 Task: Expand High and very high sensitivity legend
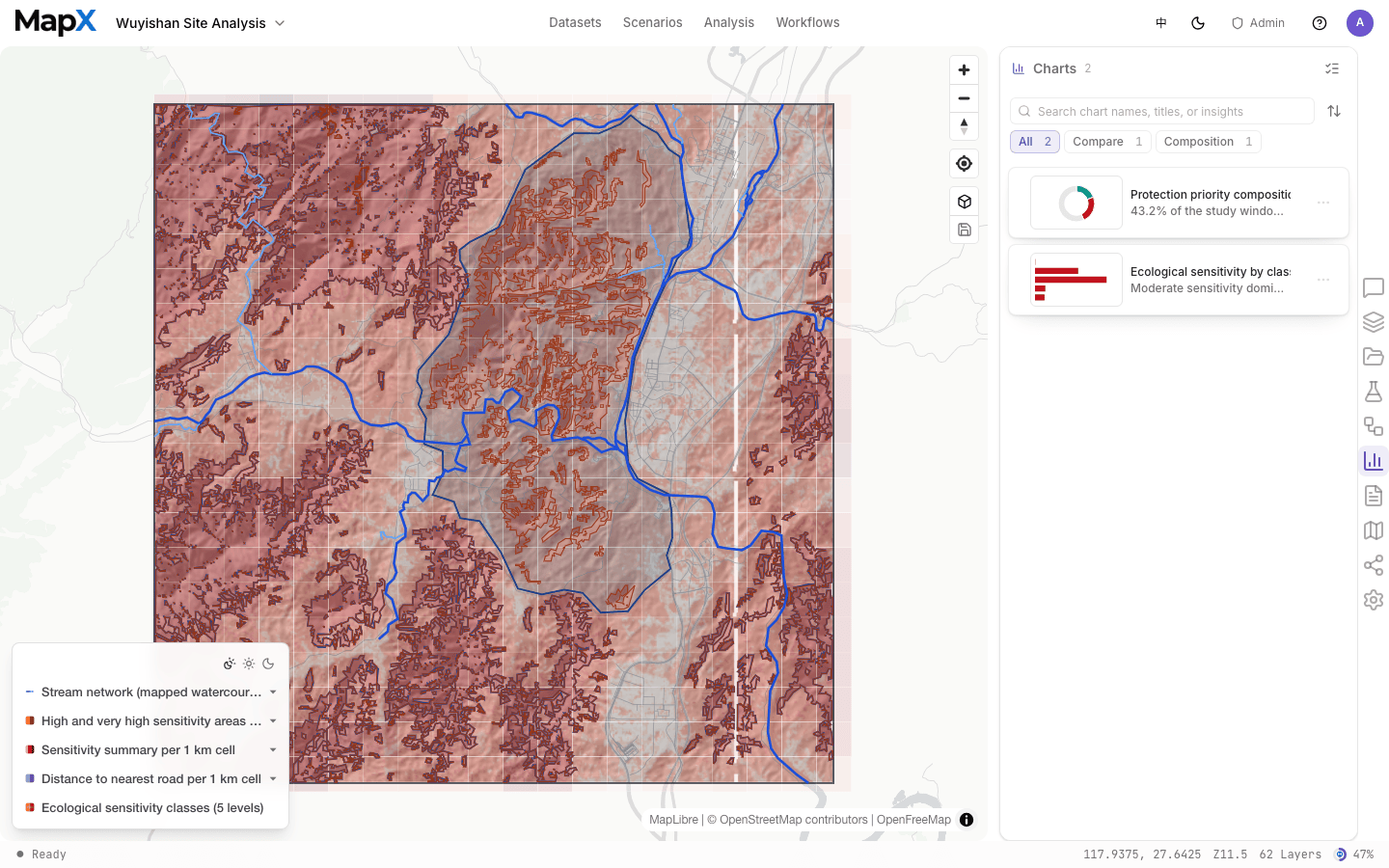point(273,721)
